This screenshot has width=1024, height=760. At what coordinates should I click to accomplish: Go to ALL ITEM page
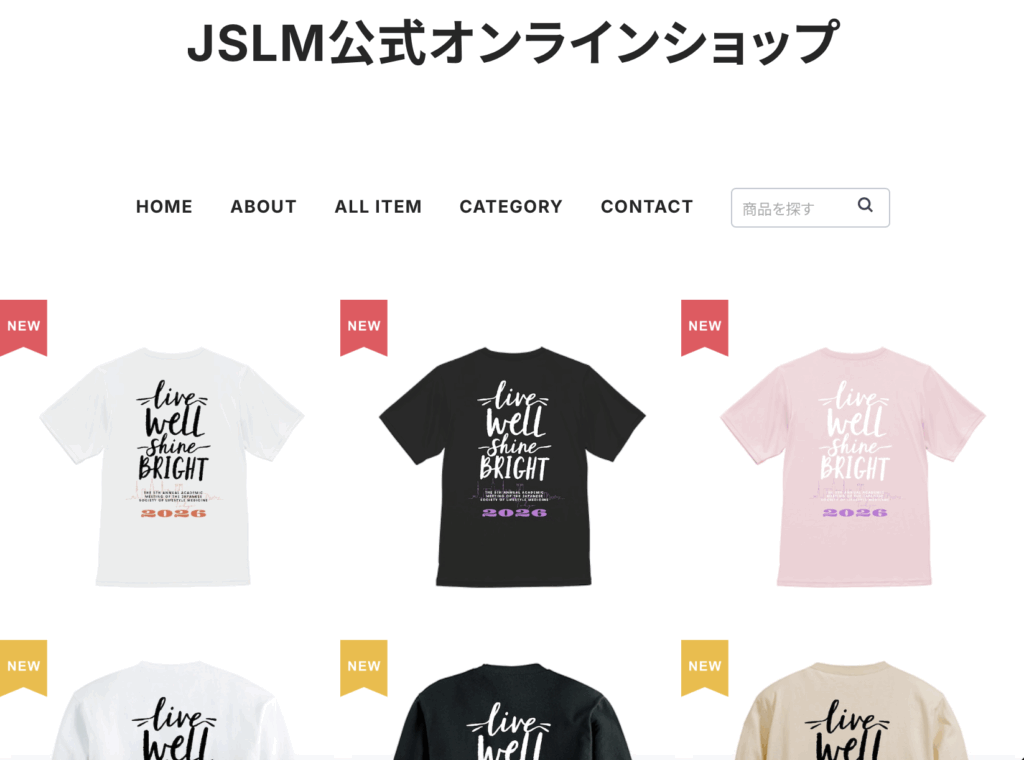378,207
